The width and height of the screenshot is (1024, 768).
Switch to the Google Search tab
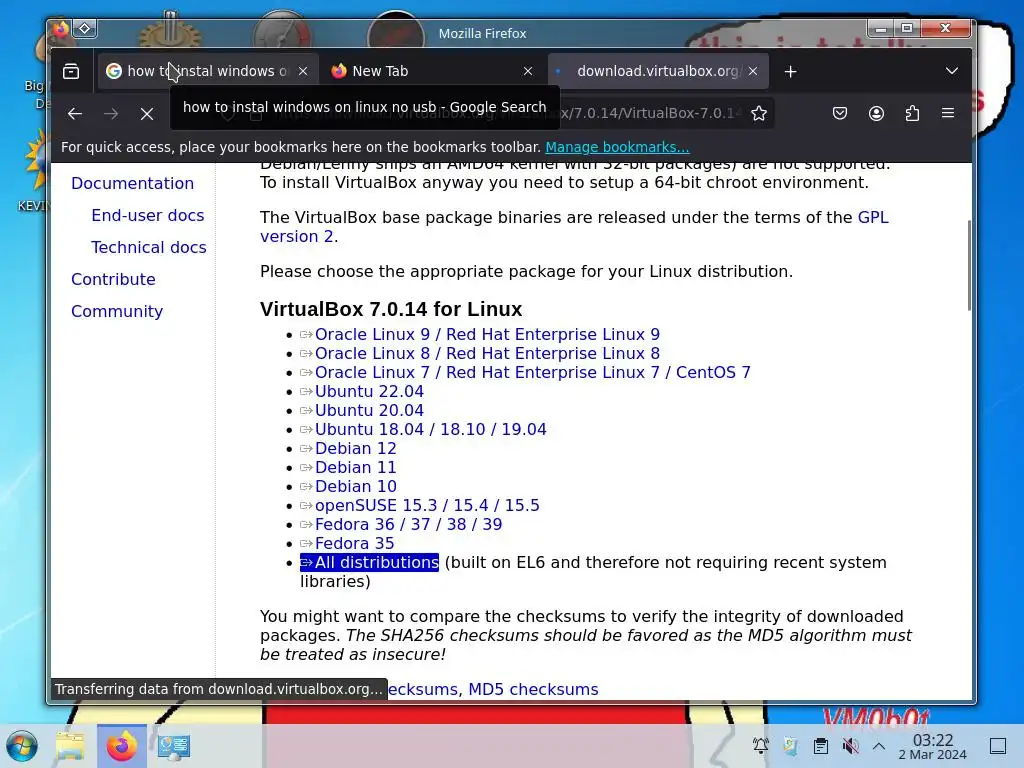[x=208, y=71]
